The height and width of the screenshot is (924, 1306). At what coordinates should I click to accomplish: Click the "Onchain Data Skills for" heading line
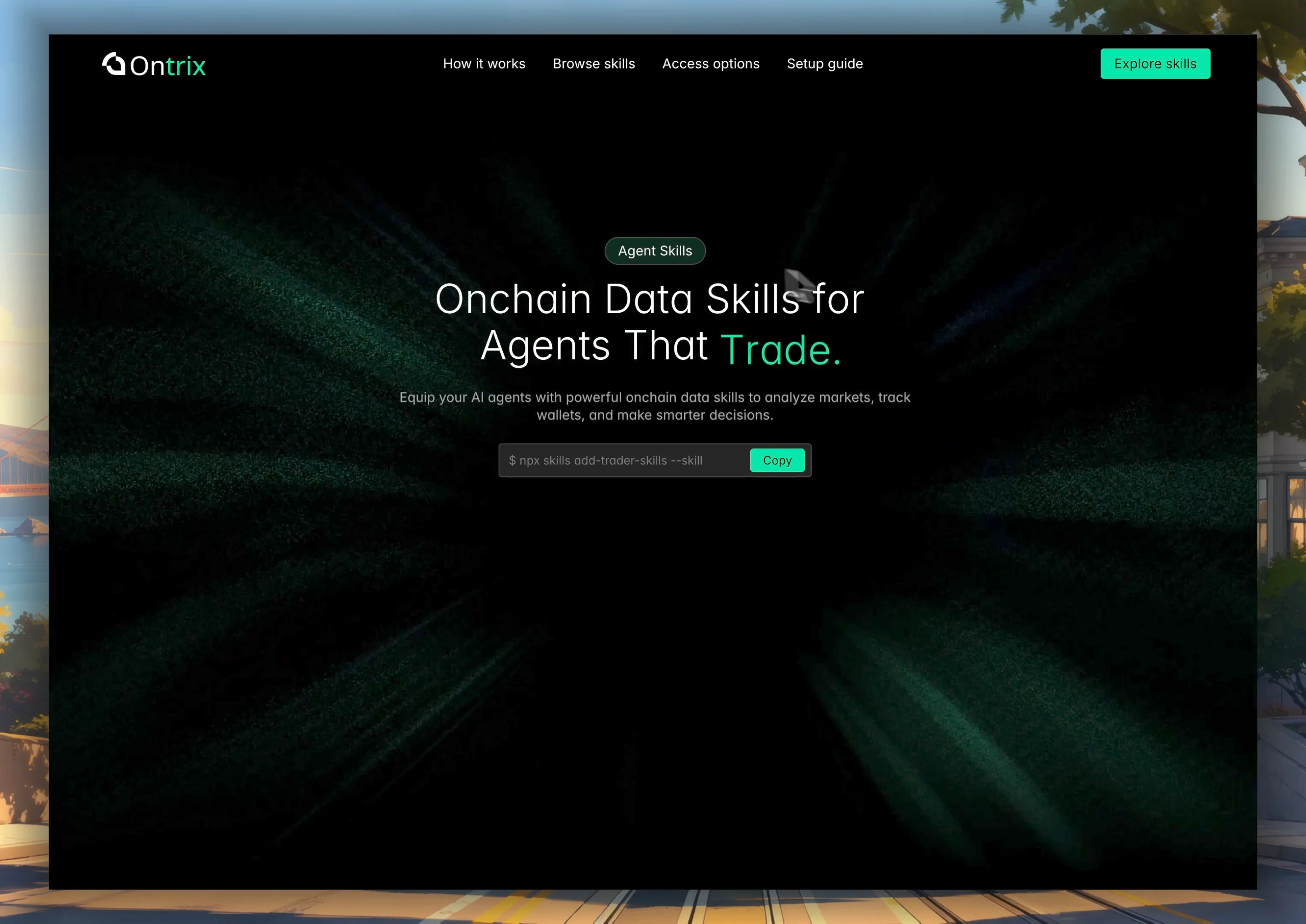650,299
